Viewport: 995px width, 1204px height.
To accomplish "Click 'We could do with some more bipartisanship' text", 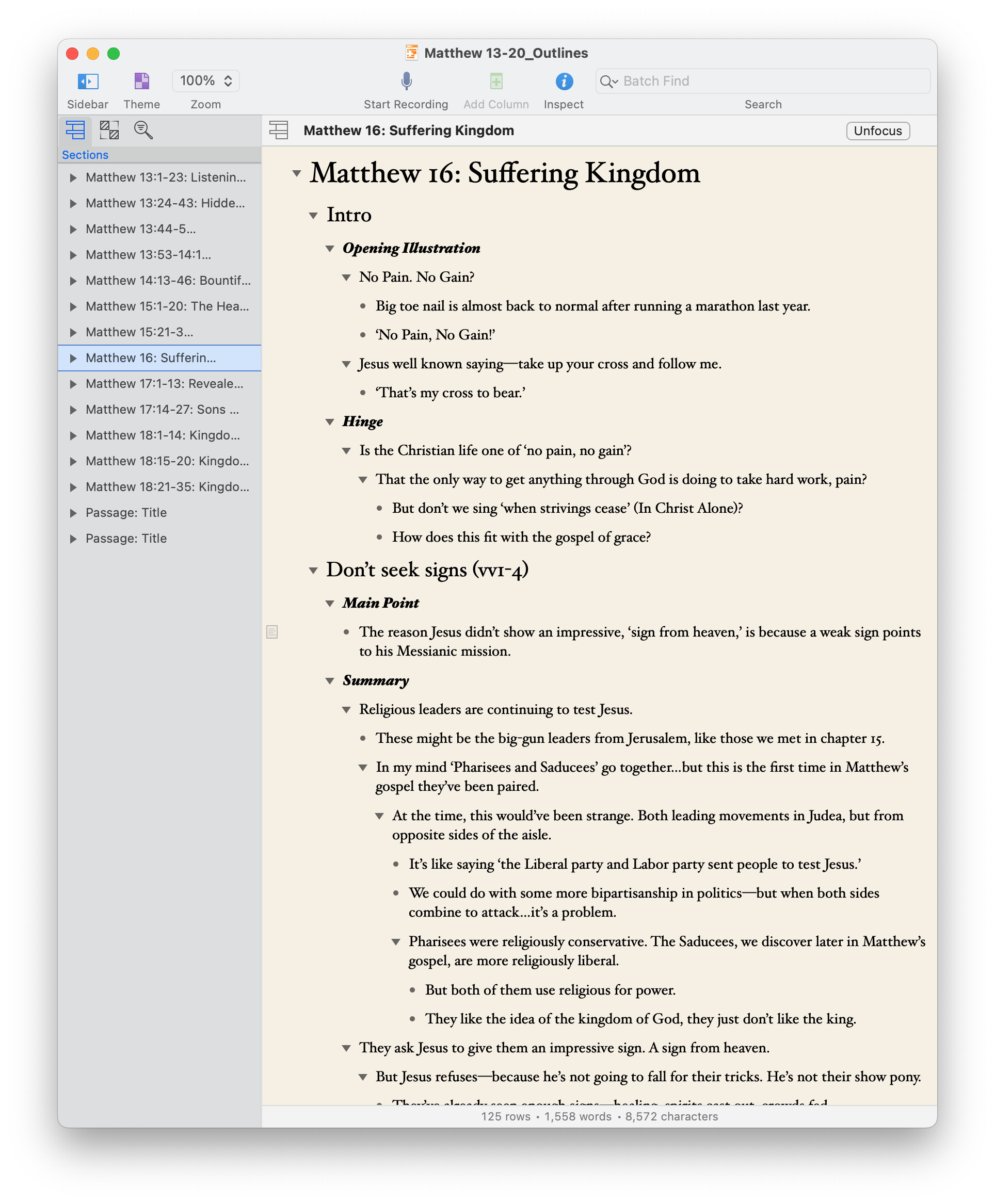I will pyautogui.click(x=644, y=902).
